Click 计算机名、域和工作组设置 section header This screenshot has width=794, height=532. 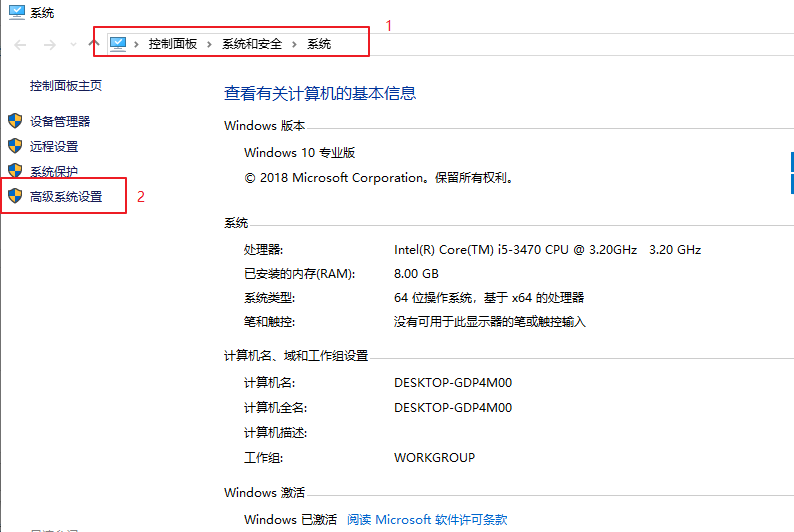[x=296, y=356]
